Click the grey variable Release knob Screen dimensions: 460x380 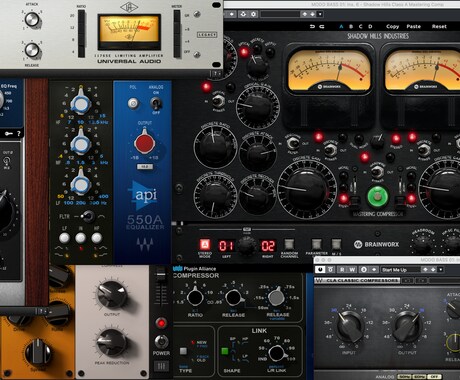tap(276, 297)
